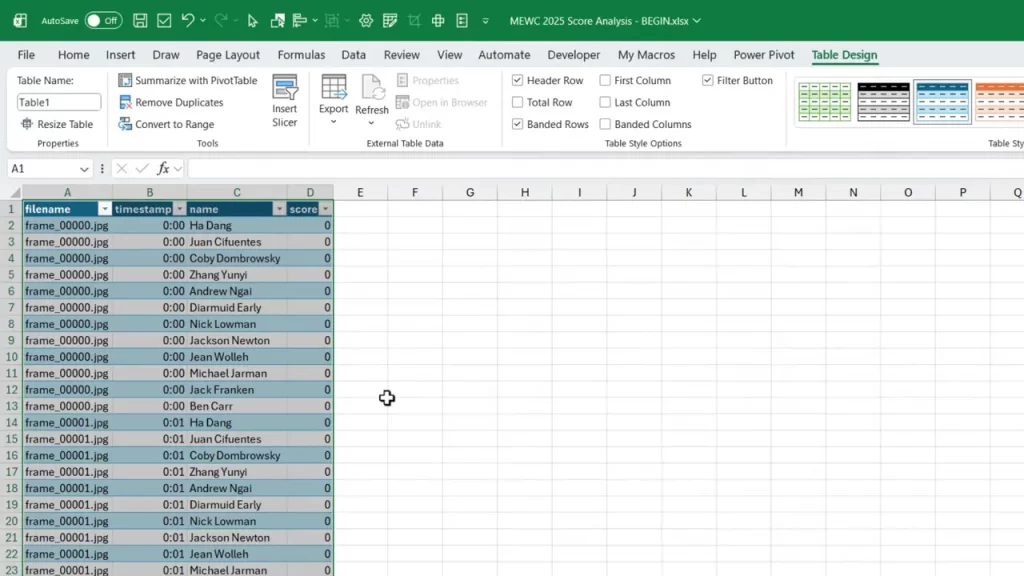The height and width of the screenshot is (576, 1024).
Task: Switch to the Formulas ribbon tab
Action: [x=301, y=55]
